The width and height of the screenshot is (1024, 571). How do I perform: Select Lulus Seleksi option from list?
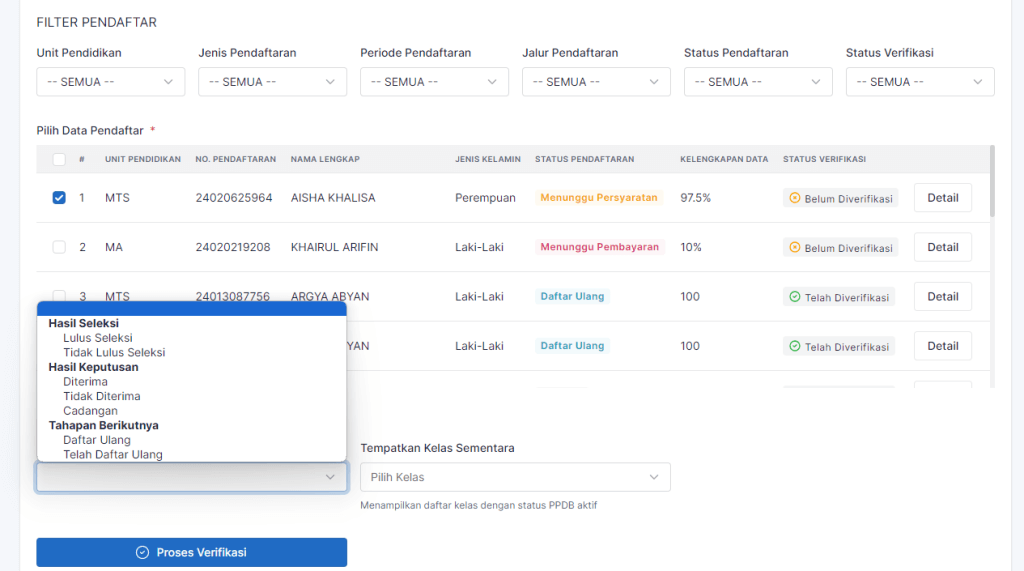point(98,338)
